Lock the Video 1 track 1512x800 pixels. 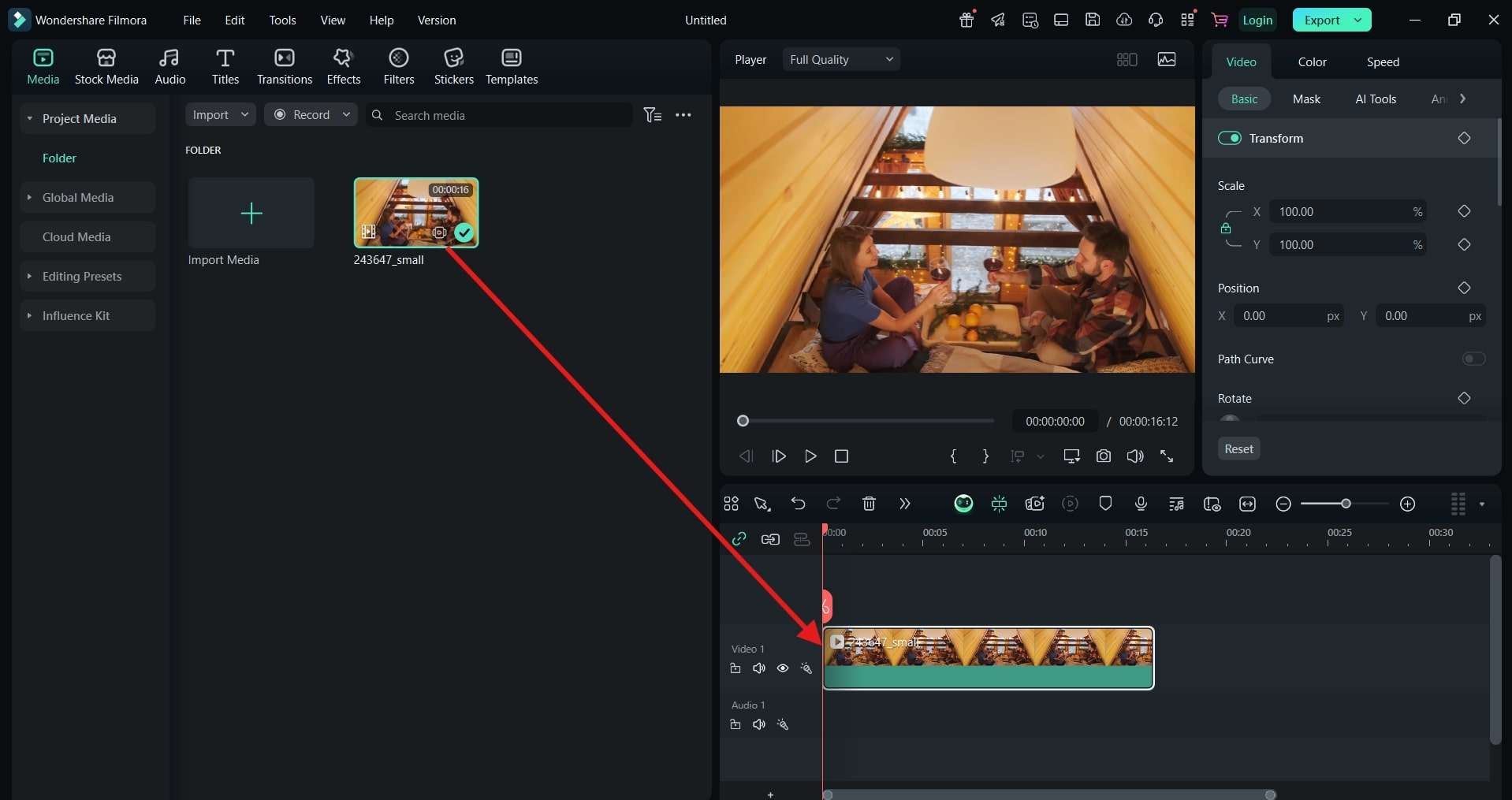point(736,668)
